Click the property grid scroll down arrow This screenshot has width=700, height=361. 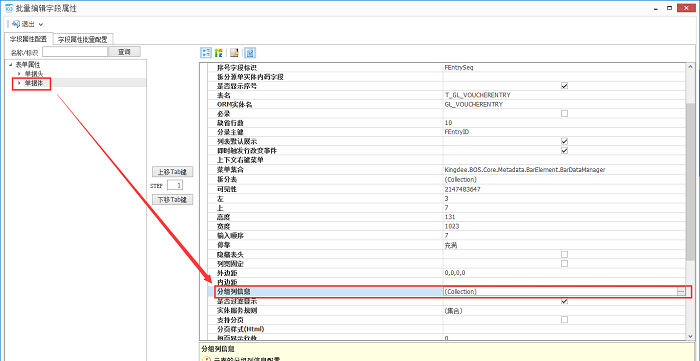pos(690,336)
